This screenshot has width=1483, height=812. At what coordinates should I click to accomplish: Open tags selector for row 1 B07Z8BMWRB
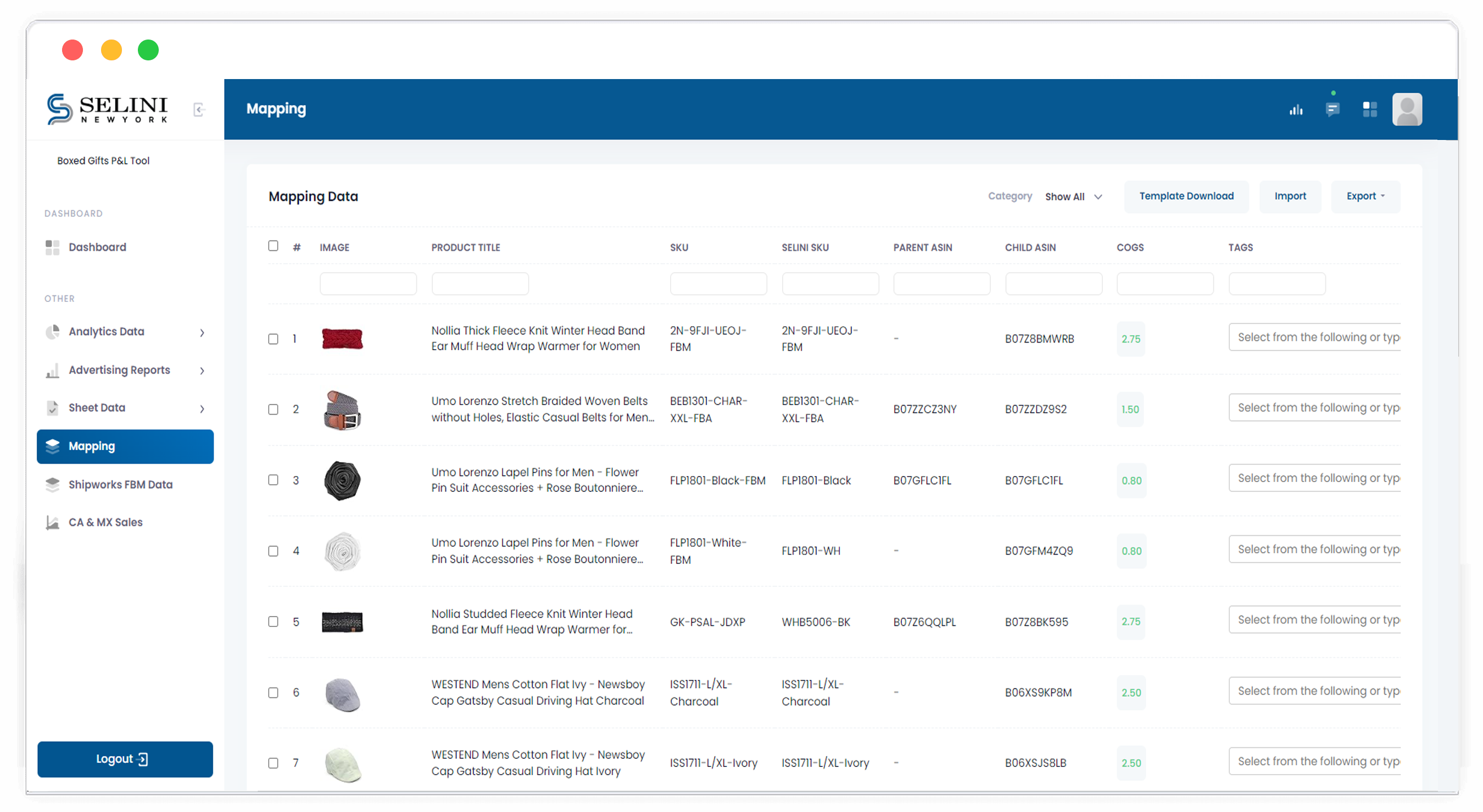pyautogui.click(x=1314, y=337)
